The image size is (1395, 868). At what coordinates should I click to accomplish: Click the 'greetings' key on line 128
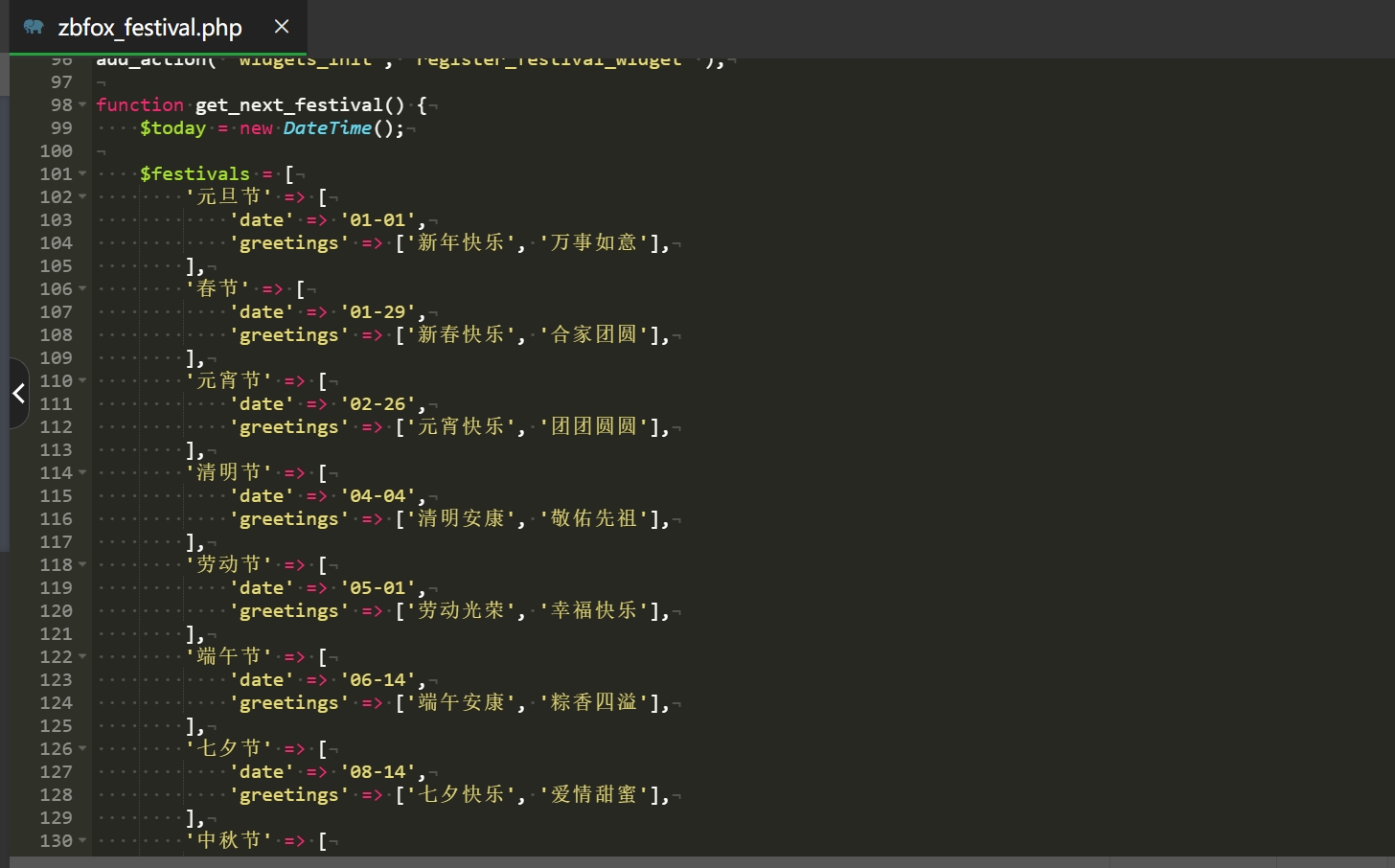coord(288,794)
